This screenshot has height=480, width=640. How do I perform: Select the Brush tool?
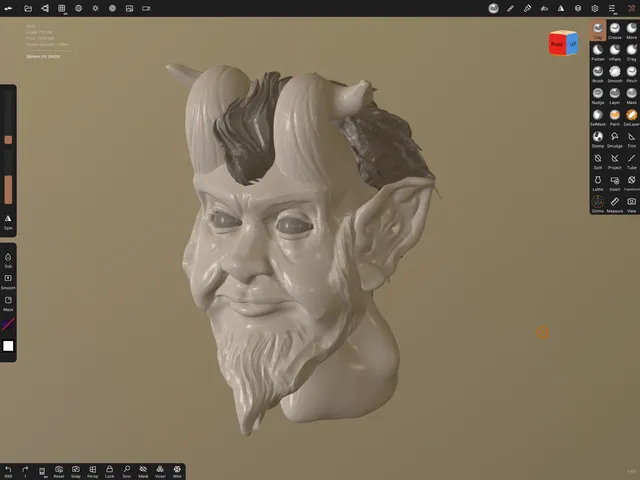598,74
